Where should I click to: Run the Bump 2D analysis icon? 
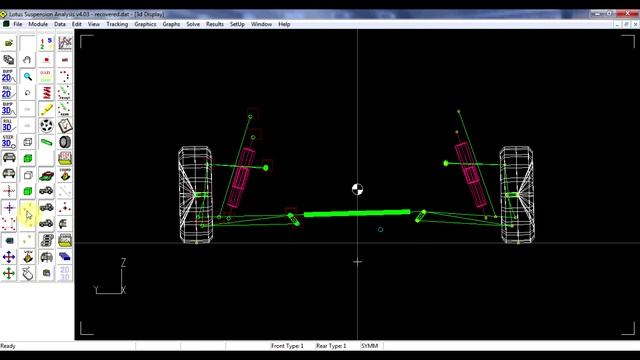pyautogui.click(x=9, y=76)
